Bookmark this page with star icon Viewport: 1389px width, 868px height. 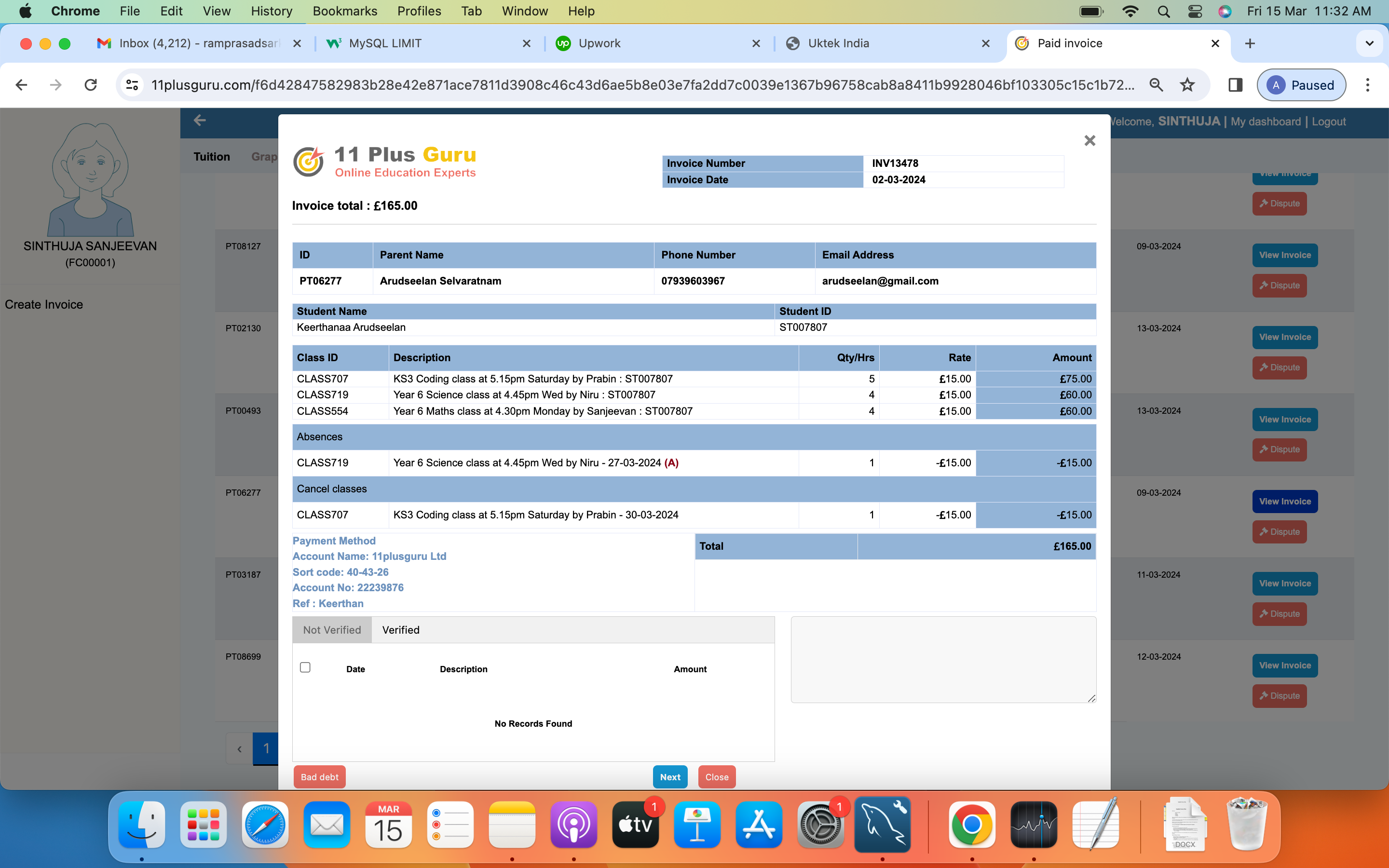1187,85
